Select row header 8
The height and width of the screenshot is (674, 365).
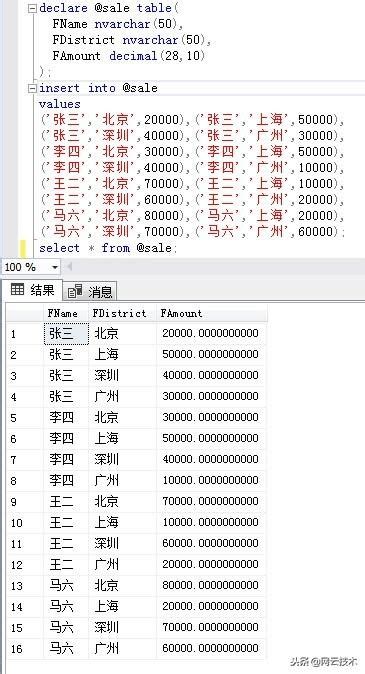(x=25, y=480)
